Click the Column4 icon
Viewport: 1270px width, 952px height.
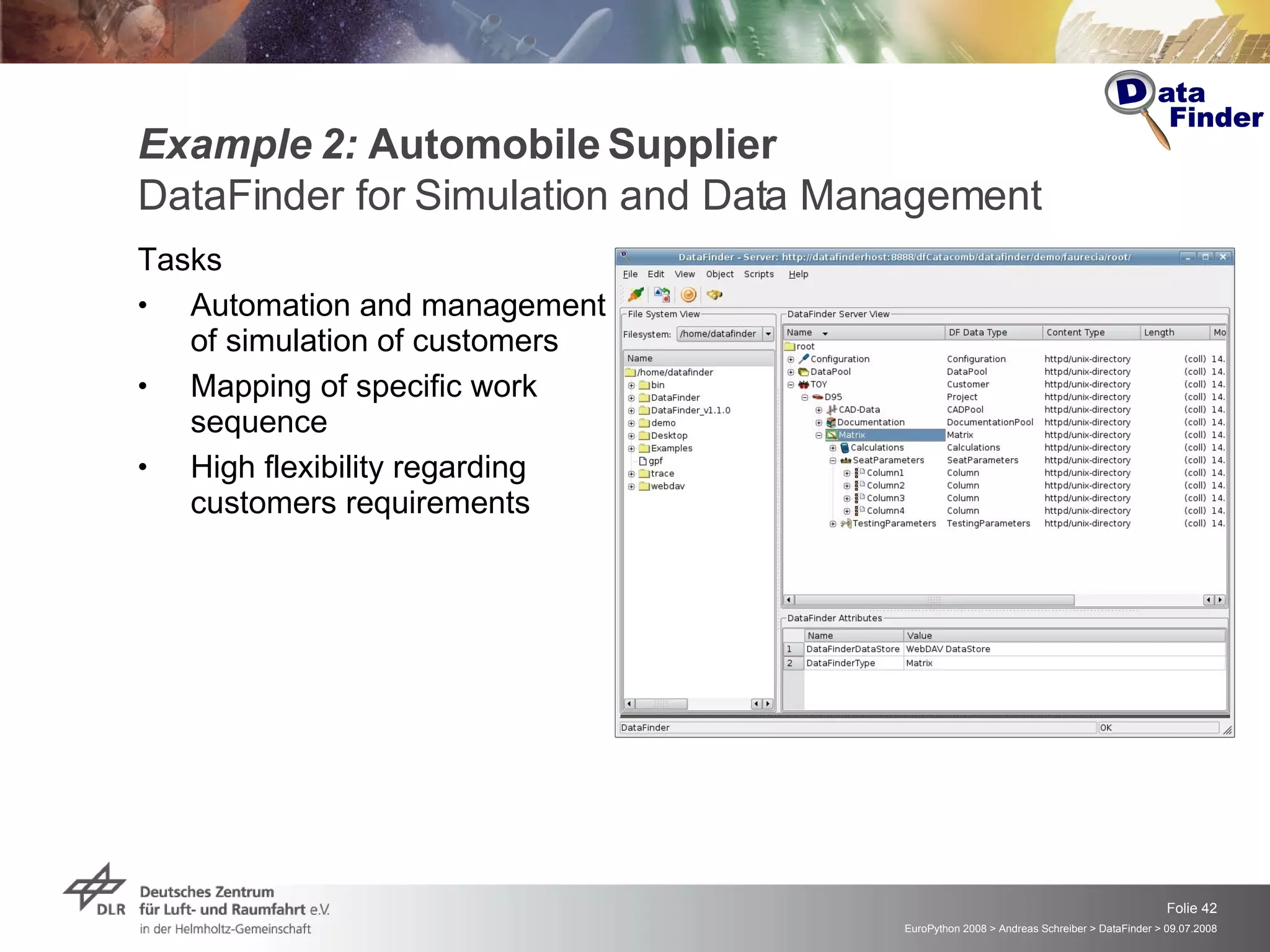(859, 511)
